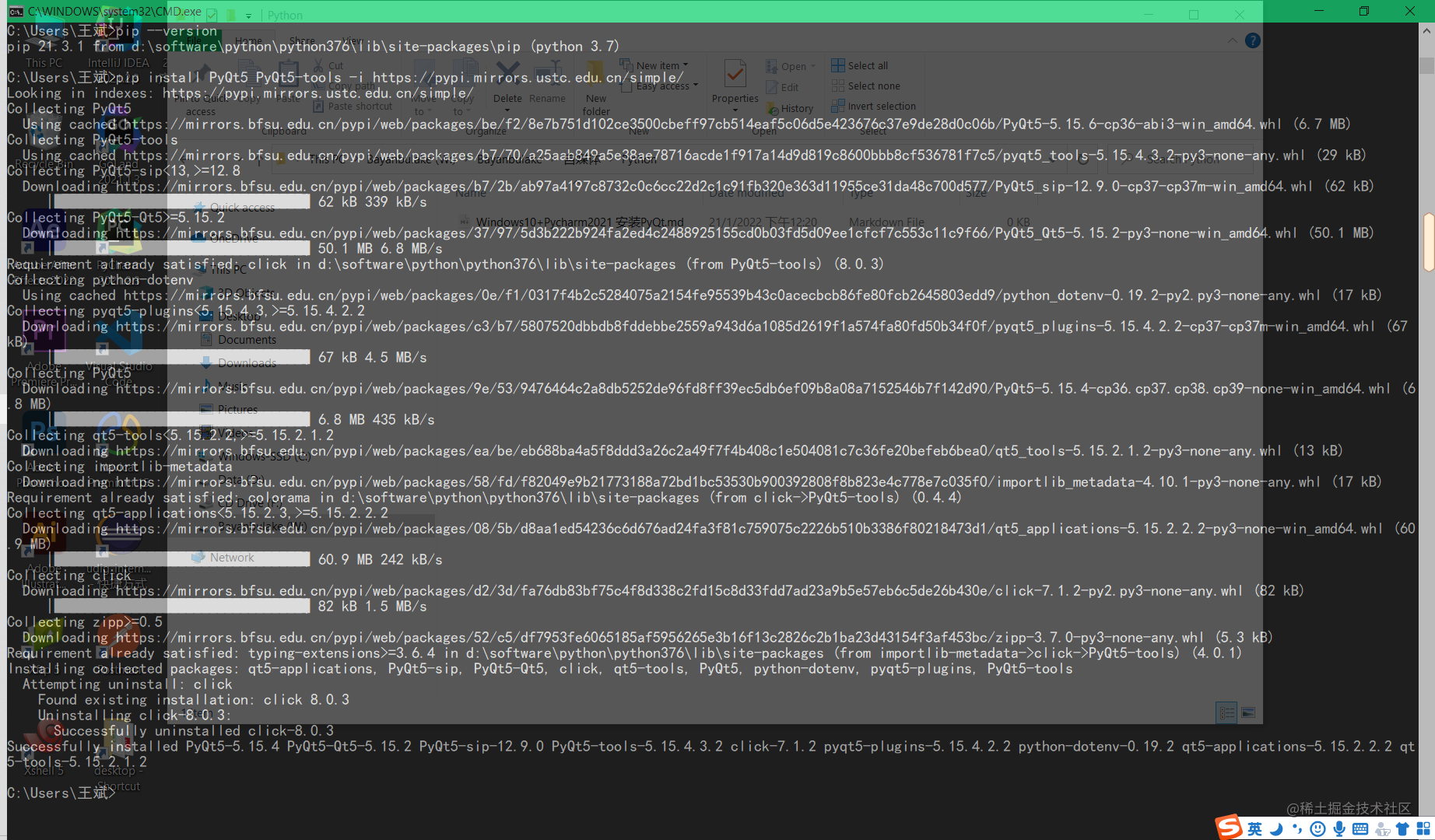Select the Sogou voice input microphone icon
Screen dimensions: 1435x840
click(1338, 828)
